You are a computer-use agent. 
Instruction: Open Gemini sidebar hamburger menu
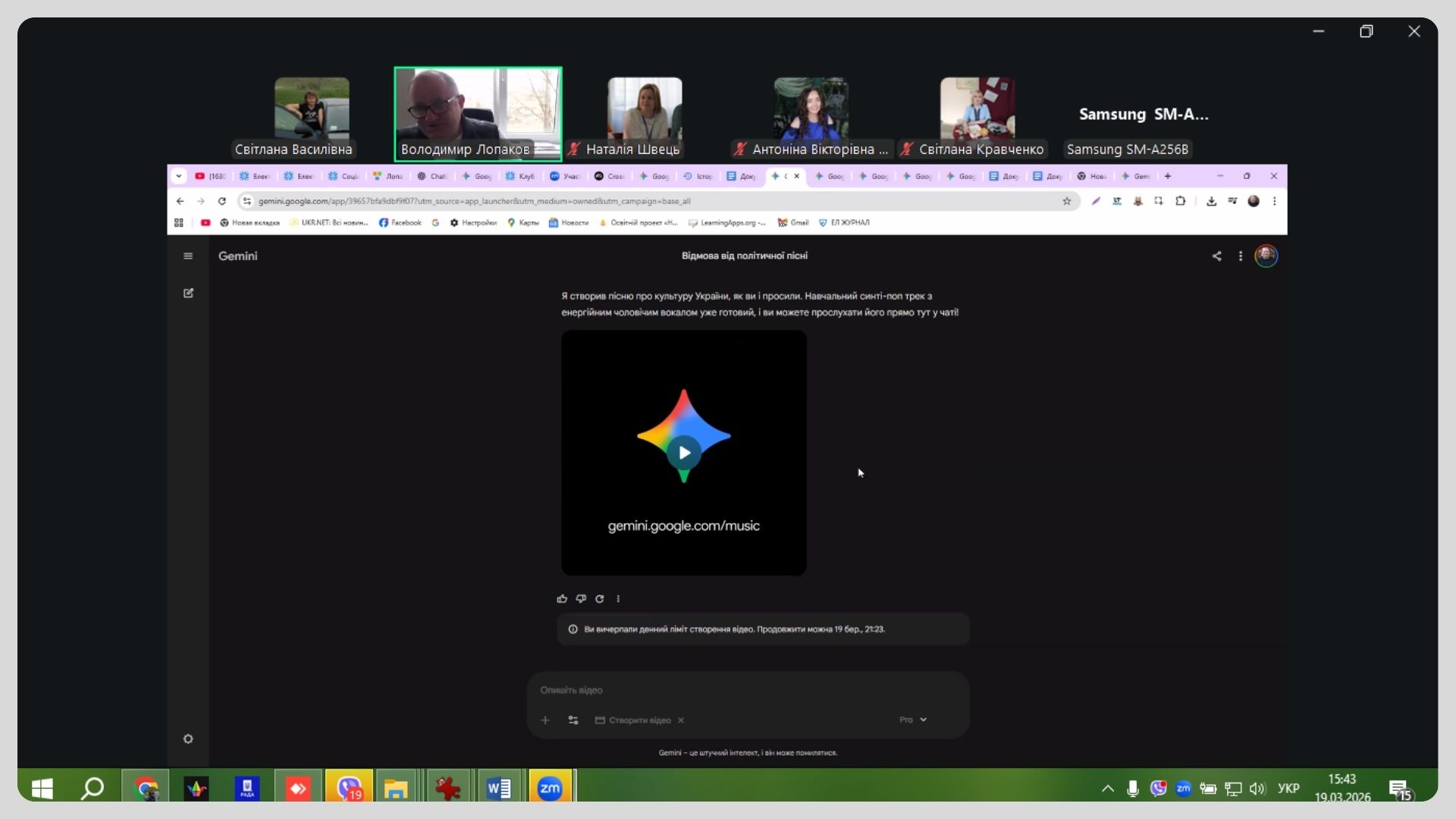click(x=188, y=256)
